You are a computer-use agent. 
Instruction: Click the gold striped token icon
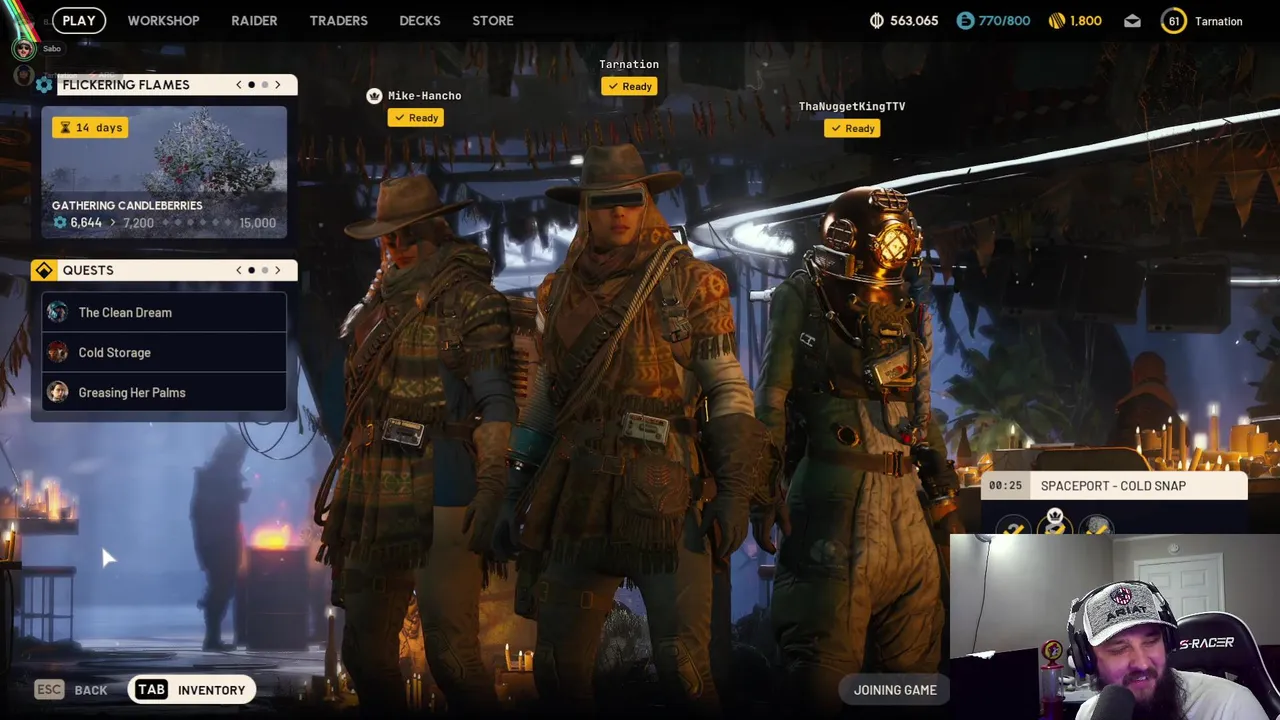click(1057, 21)
